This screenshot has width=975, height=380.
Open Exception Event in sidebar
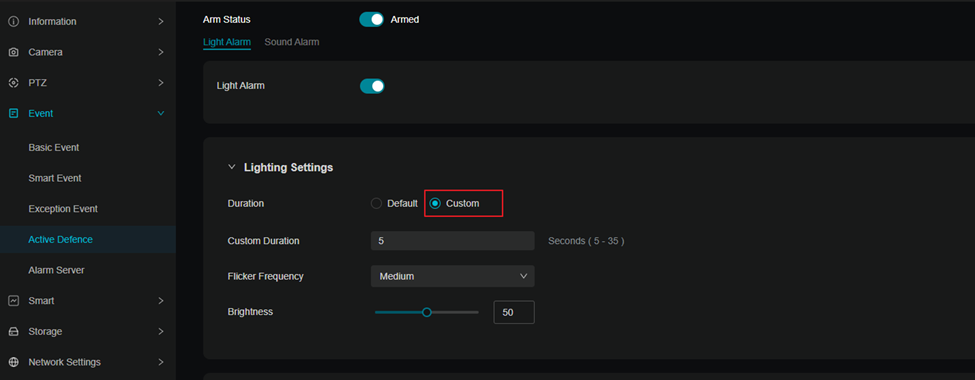63,209
